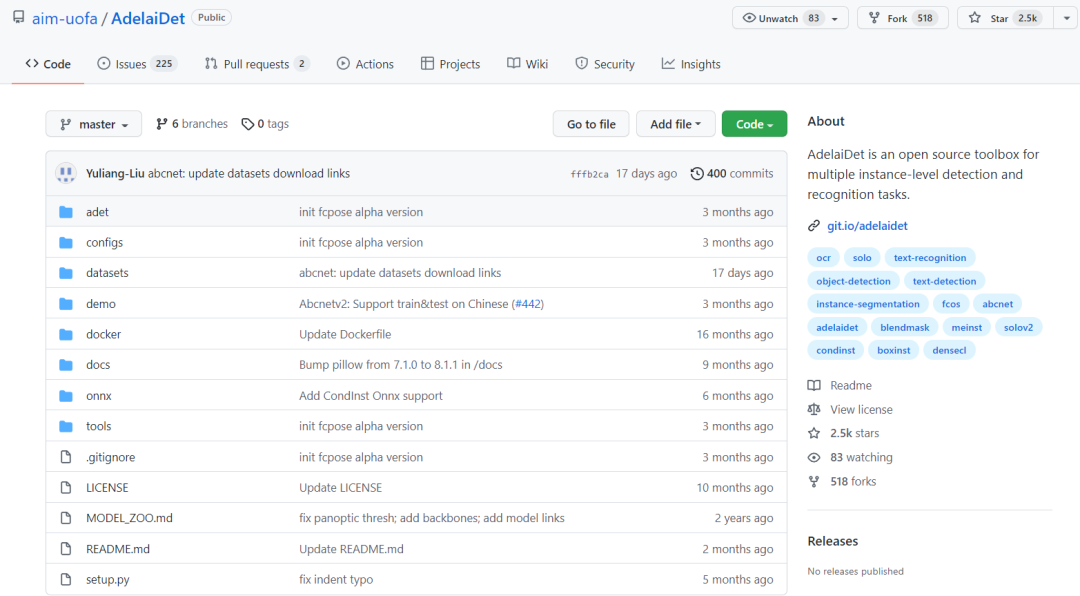This screenshot has width=1080, height=596.
Task: Star the AdelaiDet repository
Action: pyautogui.click(x=1005, y=18)
